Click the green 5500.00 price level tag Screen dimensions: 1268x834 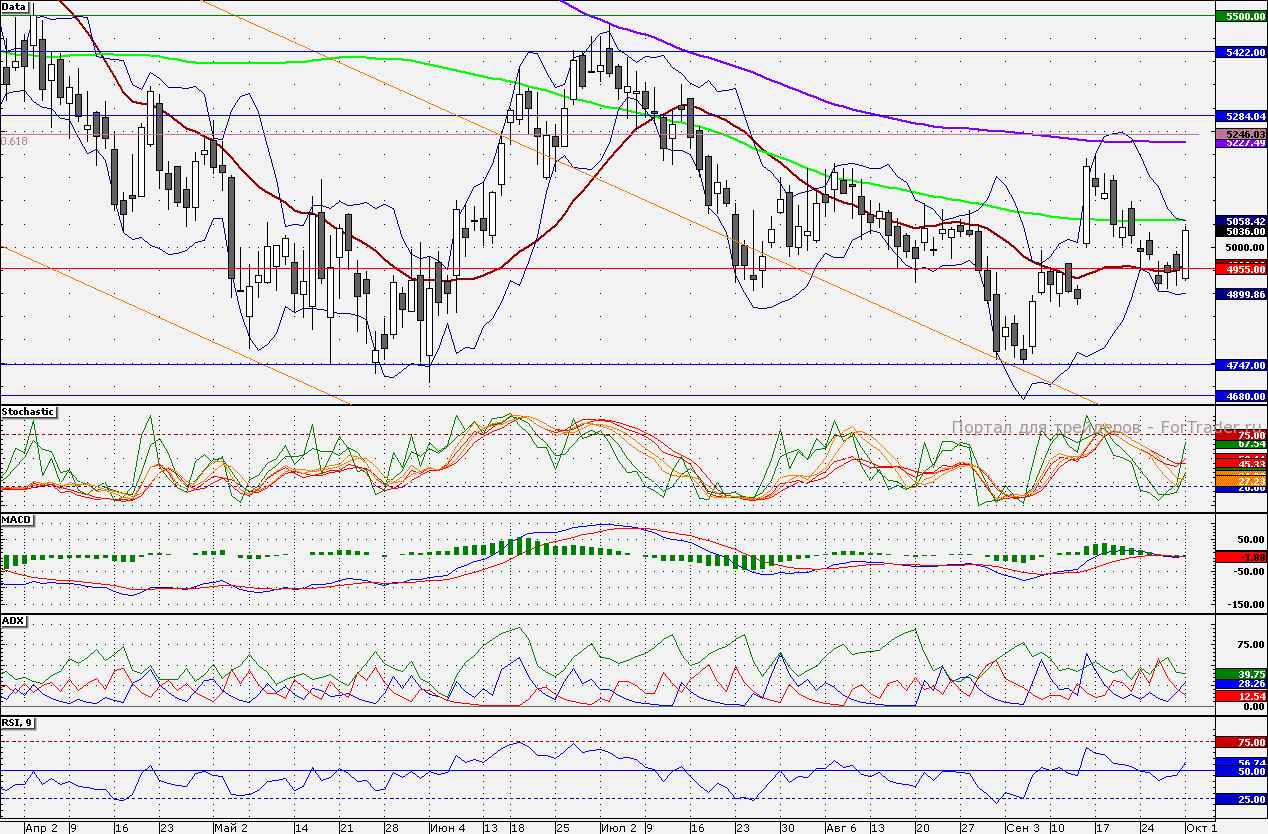click(x=1240, y=17)
